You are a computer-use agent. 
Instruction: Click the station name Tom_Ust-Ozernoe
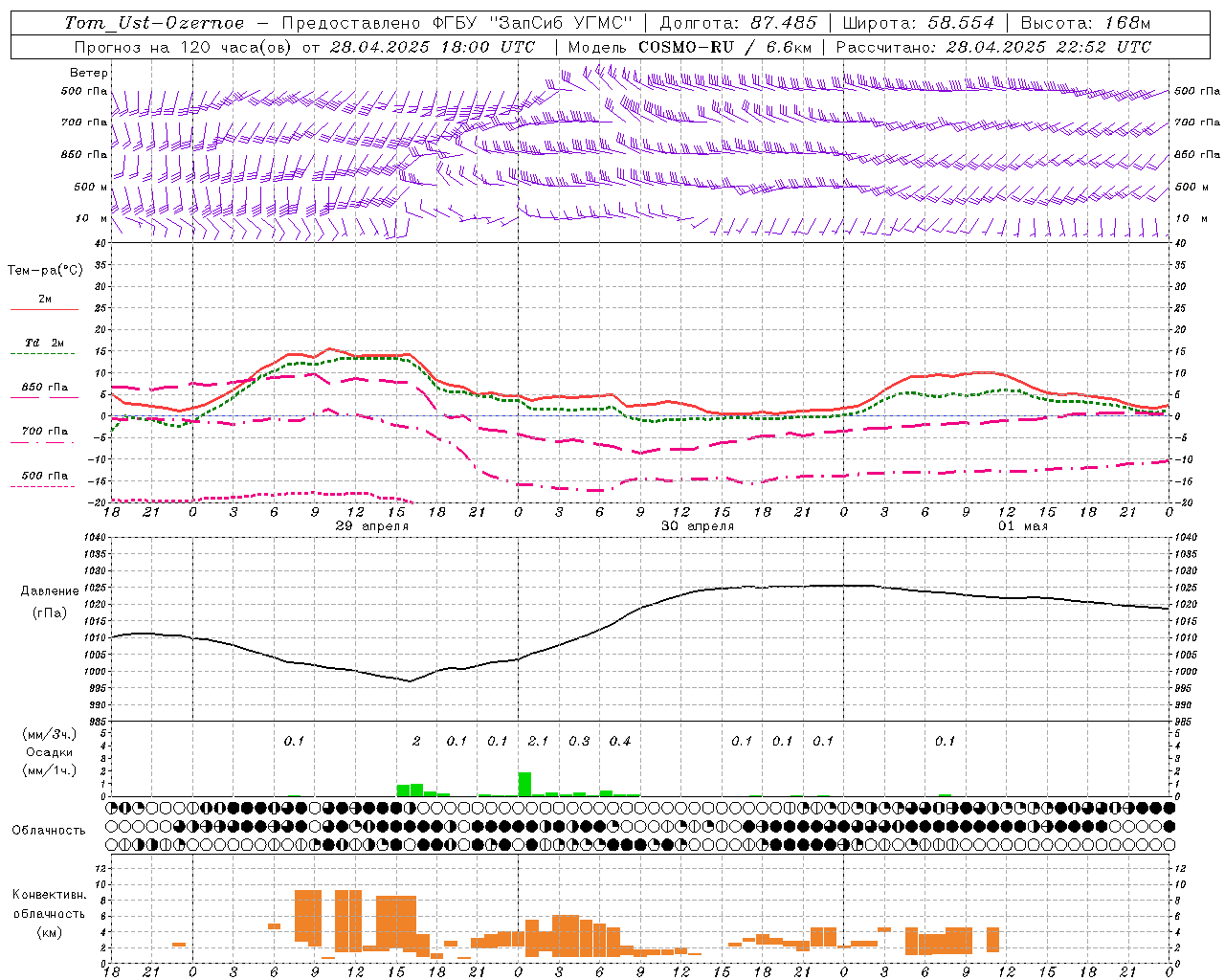[x=154, y=23]
